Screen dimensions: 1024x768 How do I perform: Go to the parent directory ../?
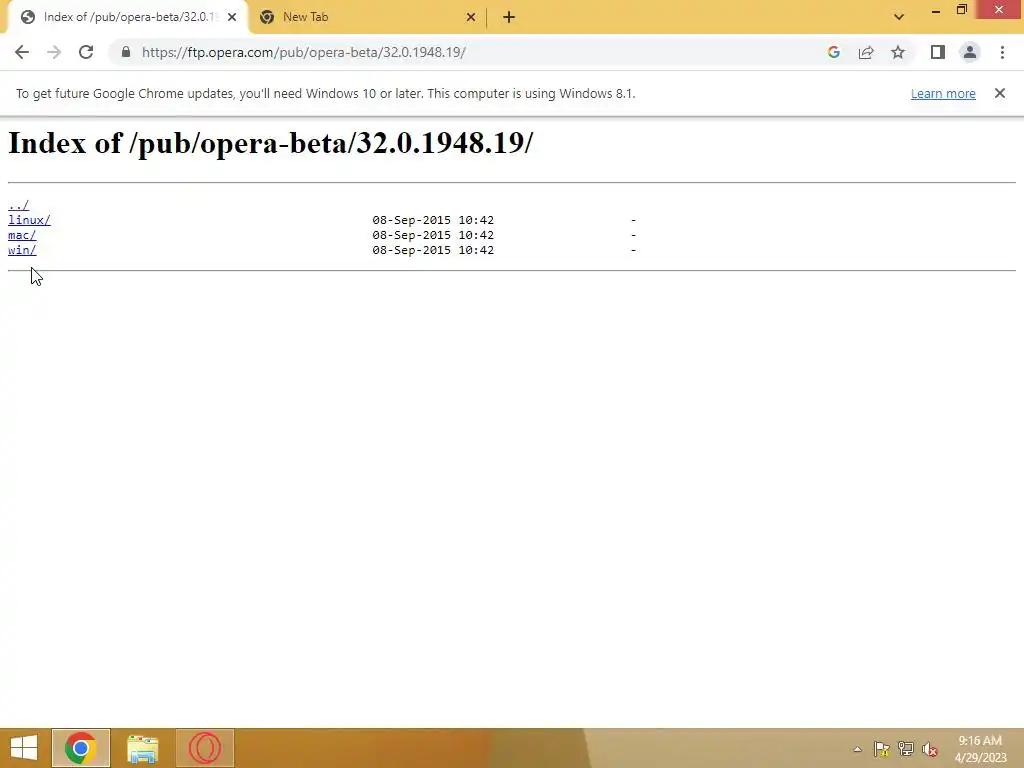tap(18, 205)
